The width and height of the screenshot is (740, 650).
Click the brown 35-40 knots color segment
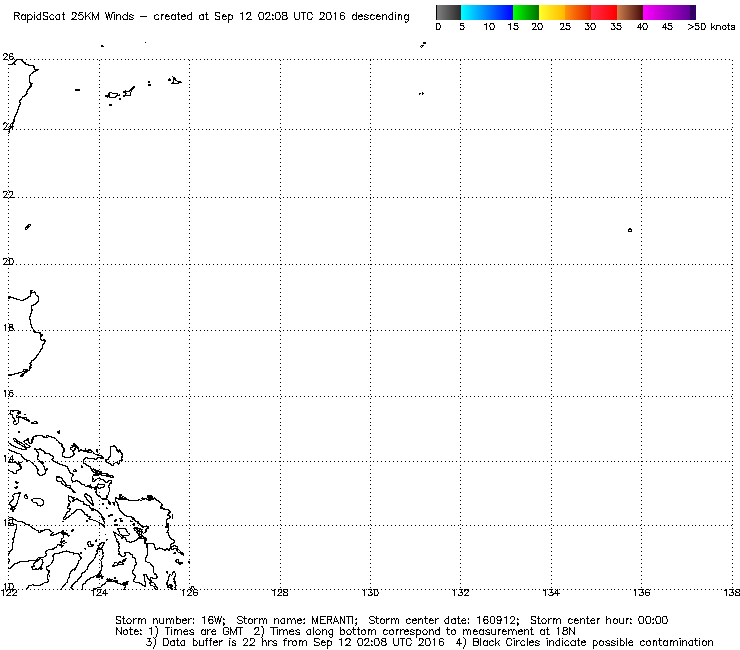(630, 12)
